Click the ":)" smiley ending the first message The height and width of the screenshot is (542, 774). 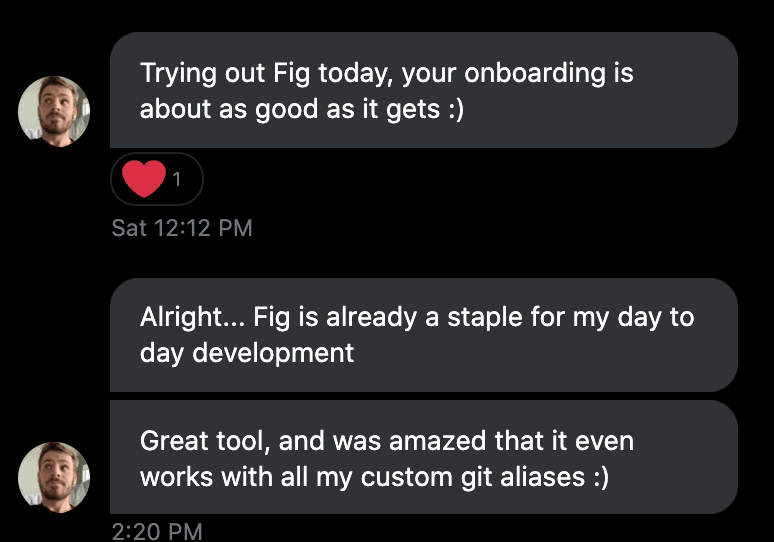click(x=454, y=108)
